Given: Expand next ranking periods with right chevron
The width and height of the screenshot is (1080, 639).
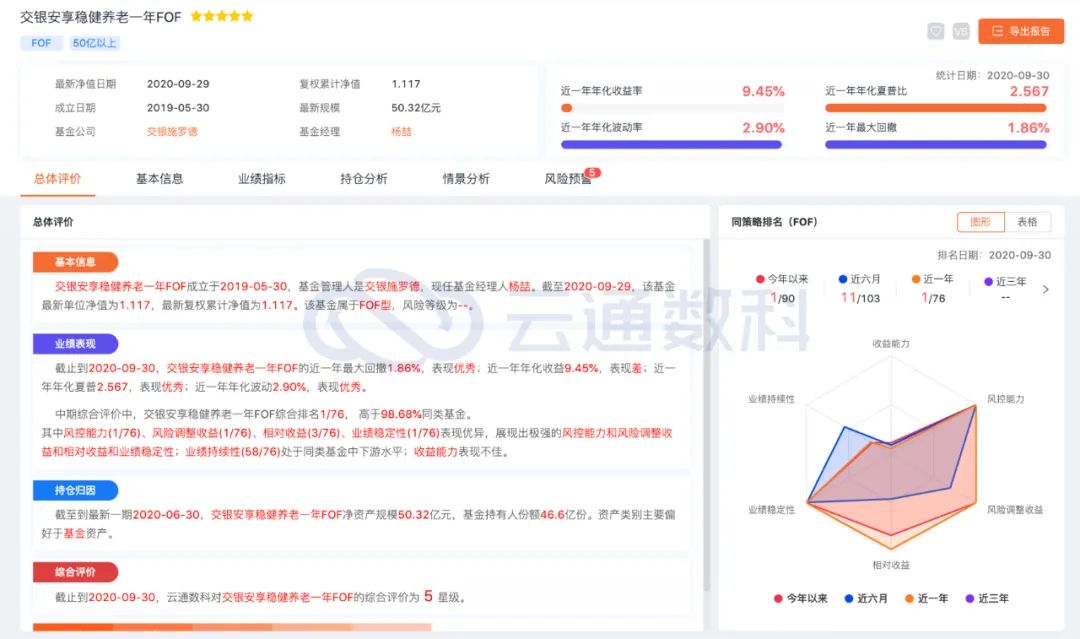Looking at the screenshot, I should (1046, 290).
